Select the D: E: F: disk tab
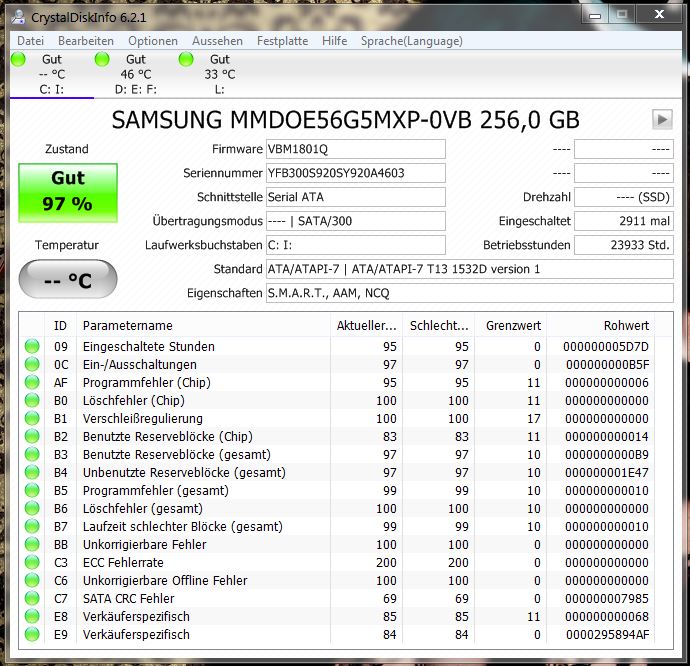This screenshot has width=690, height=666. pyautogui.click(x=136, y=74)
